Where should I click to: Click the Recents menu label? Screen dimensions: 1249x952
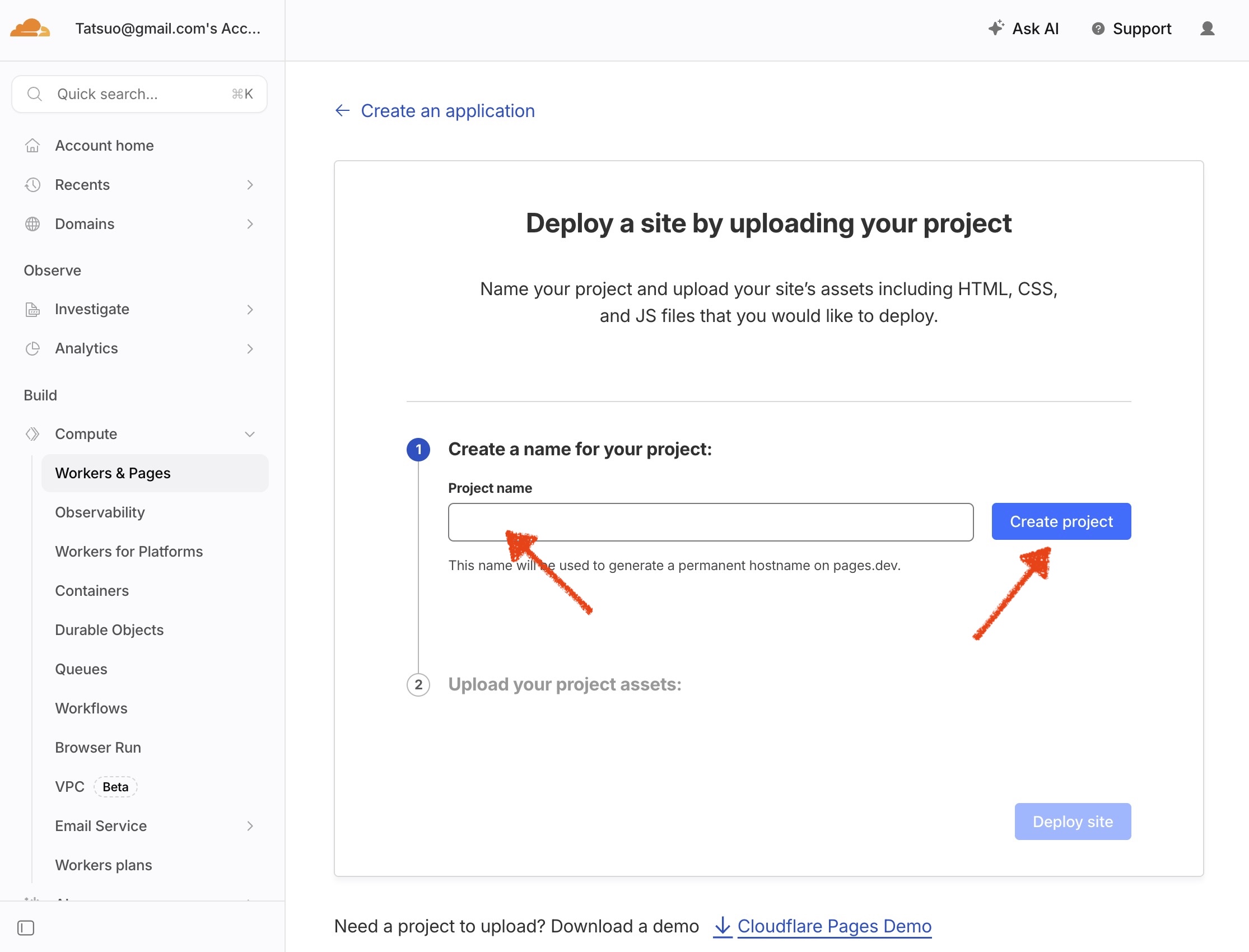[x=82, y=185]
